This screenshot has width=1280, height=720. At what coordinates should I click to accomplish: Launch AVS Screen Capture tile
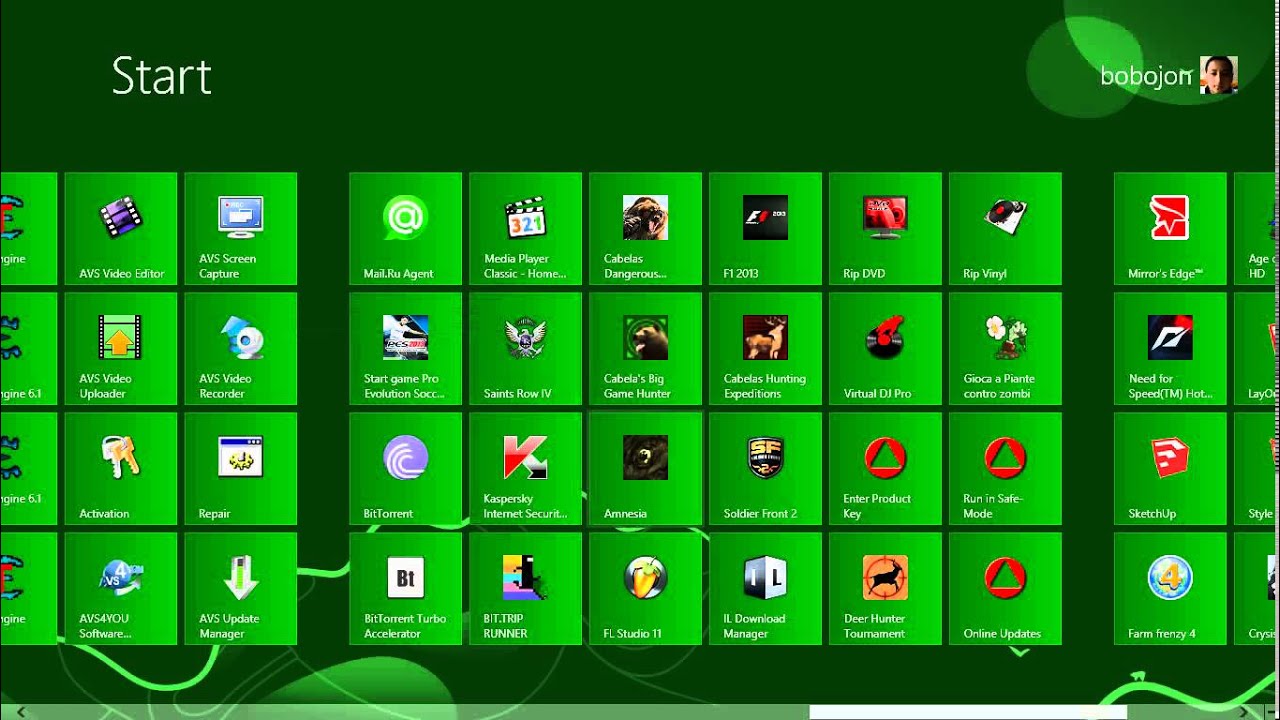(x=241, y=229)
